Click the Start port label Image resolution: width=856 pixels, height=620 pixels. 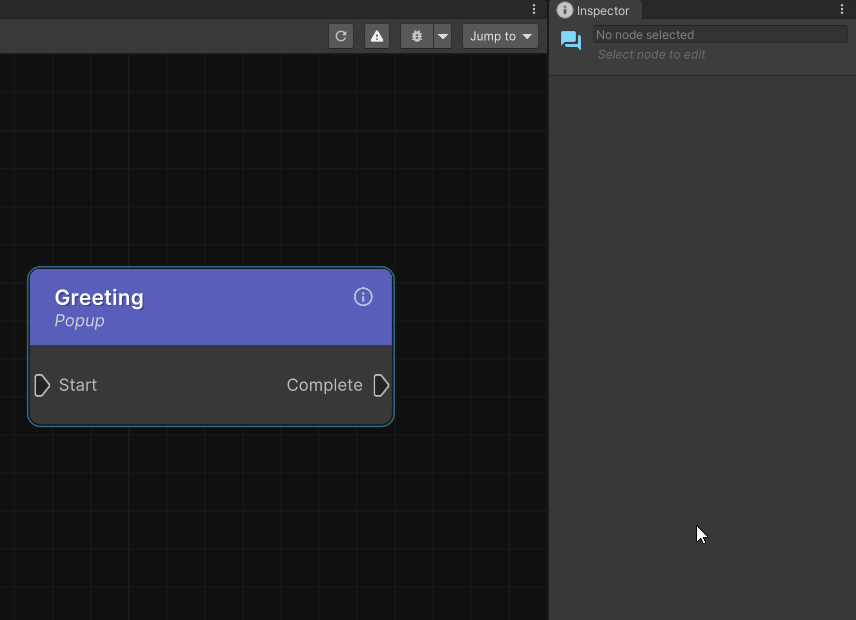click(x=78, y=385)
